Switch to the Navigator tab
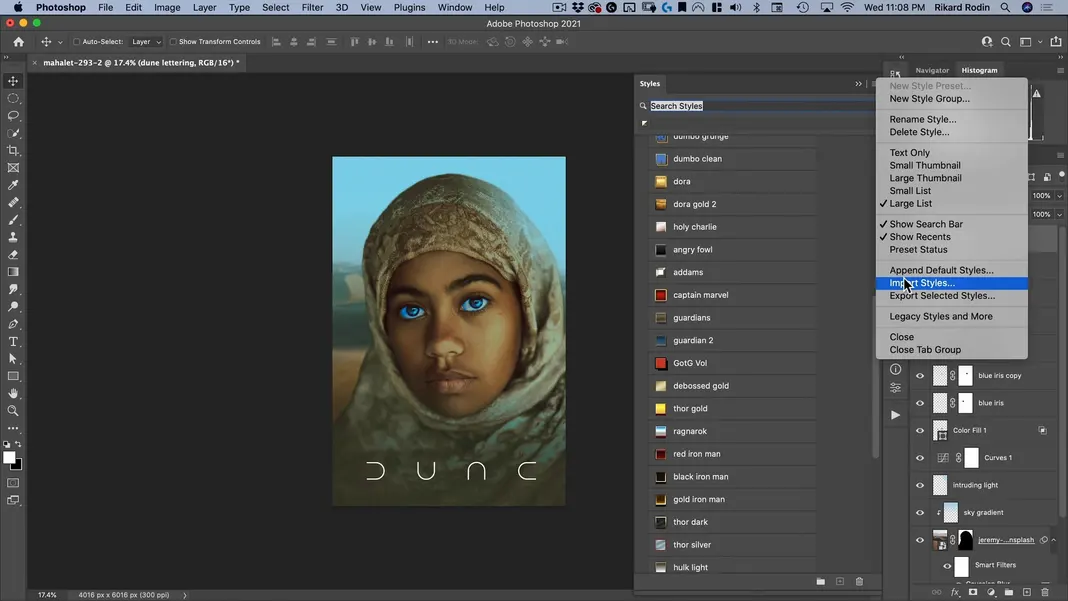The height and width of the screenshot is (601, 1068). coord(932,70)
